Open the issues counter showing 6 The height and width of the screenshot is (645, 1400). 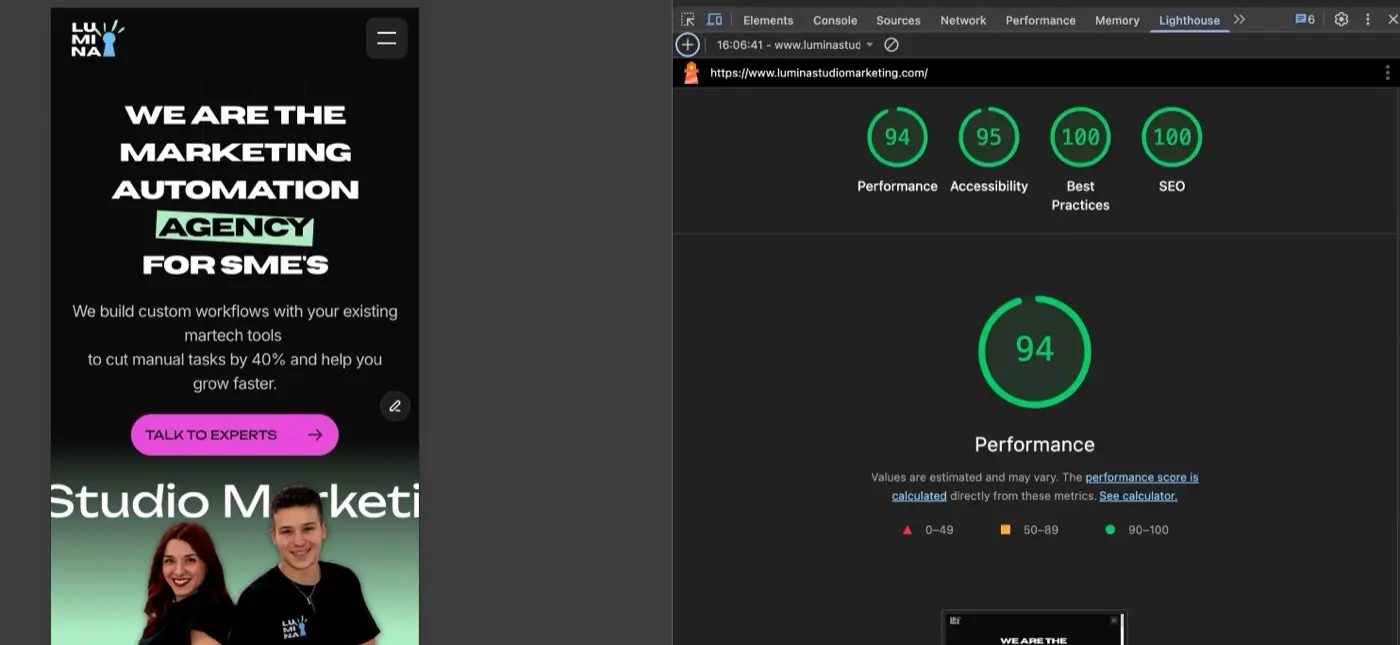tap(1305, 19)
